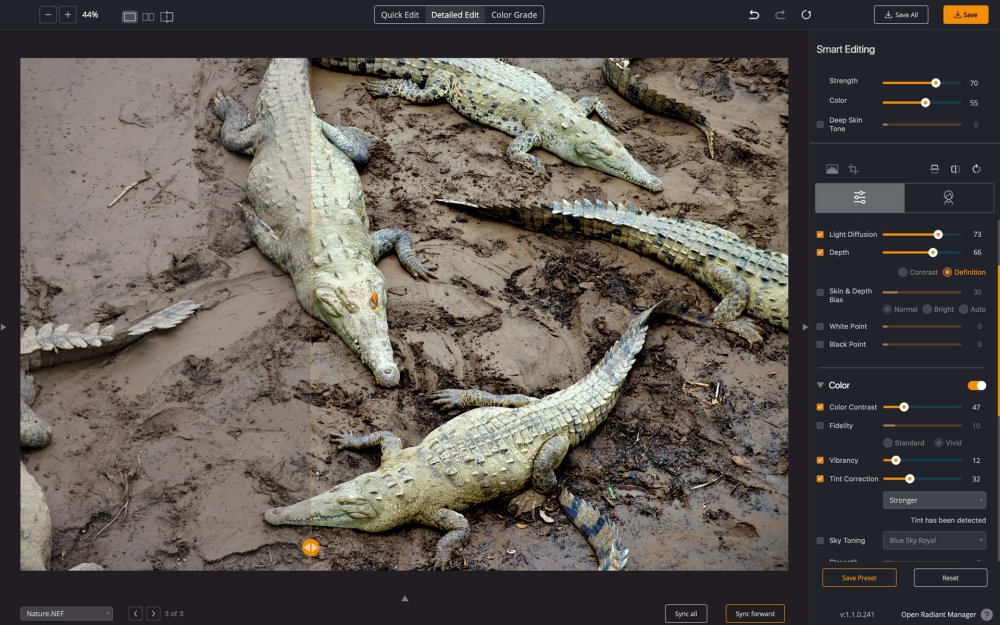
Task: Open the Nature.NEF file dropdown
Action: tap(66, 614)
